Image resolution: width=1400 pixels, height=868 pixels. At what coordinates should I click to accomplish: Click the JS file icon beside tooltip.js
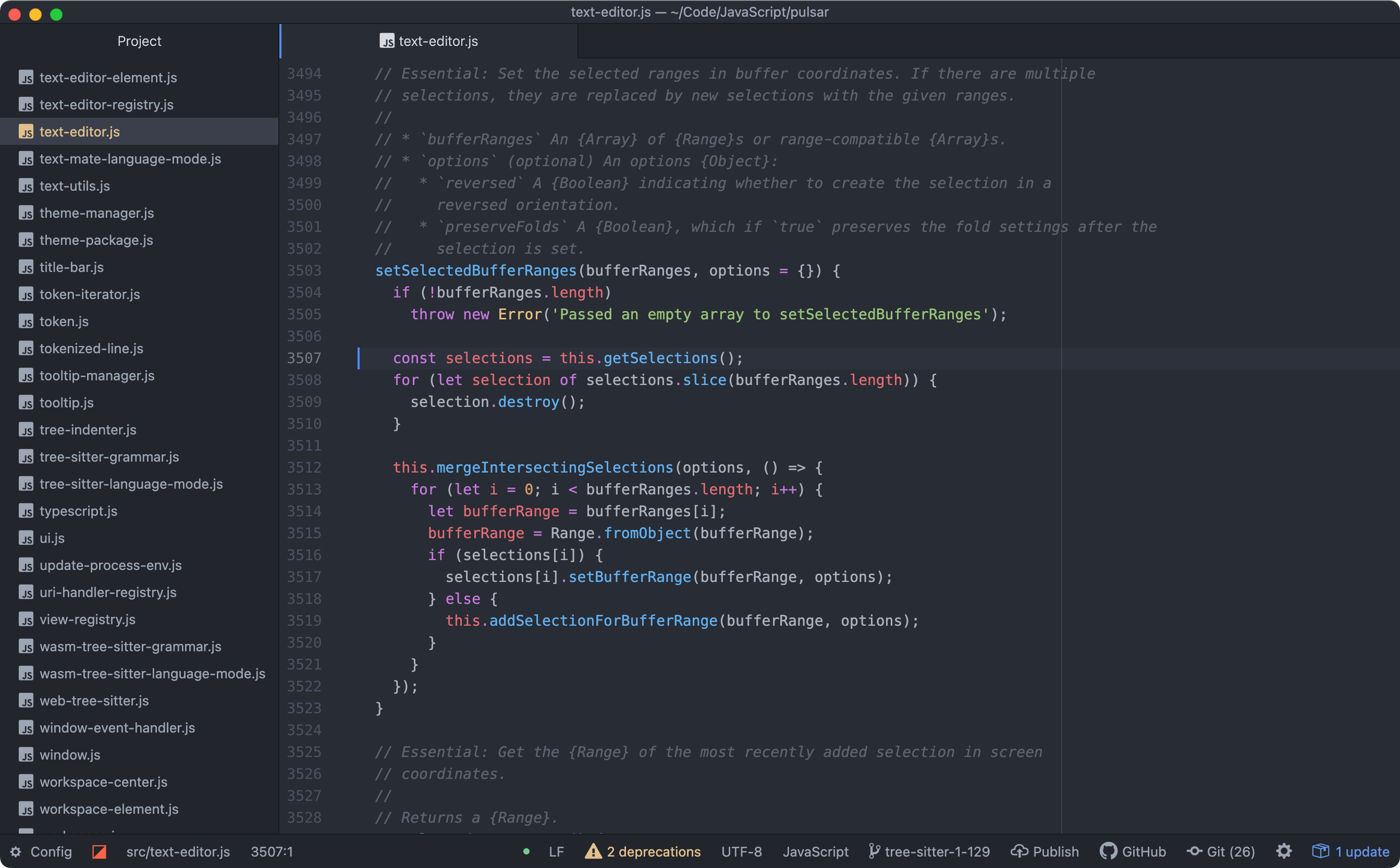pos(26,403)
